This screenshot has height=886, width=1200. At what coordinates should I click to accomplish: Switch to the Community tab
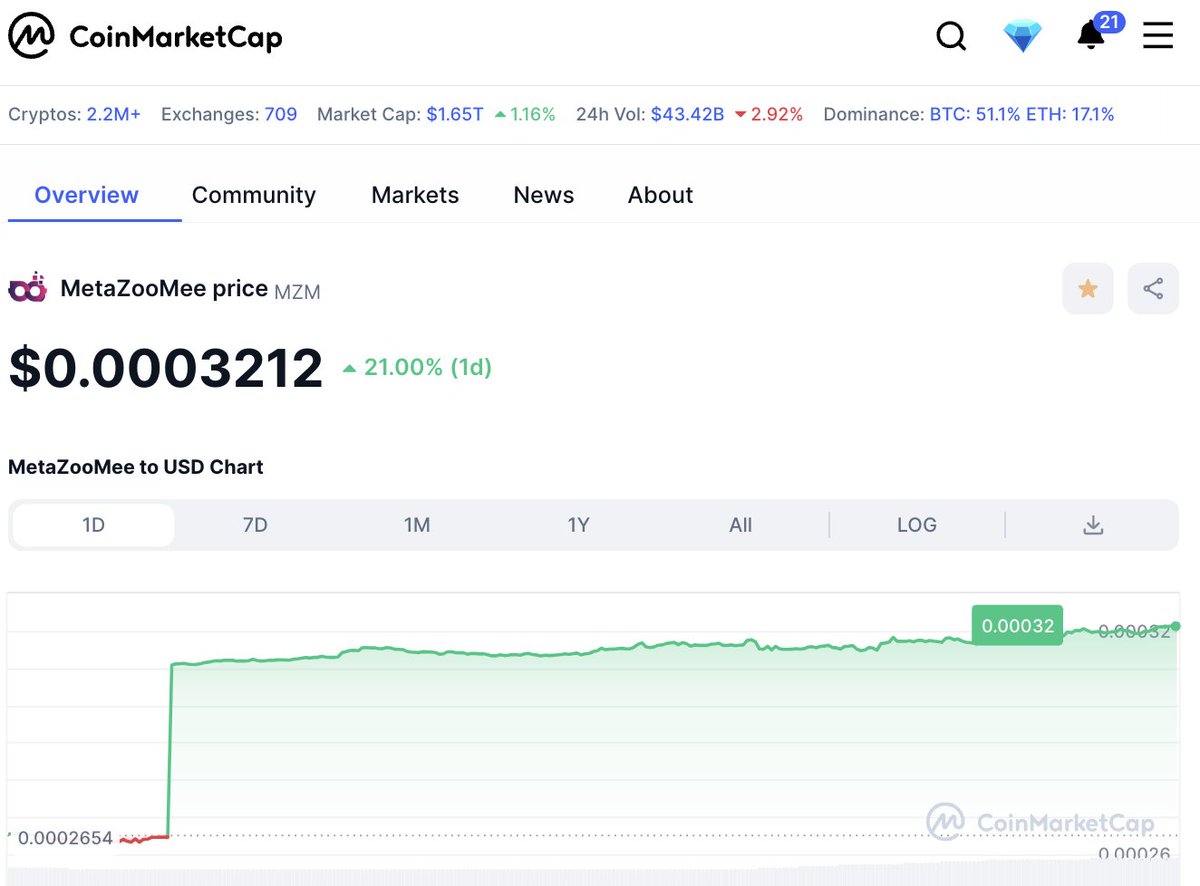click(254, 195)
